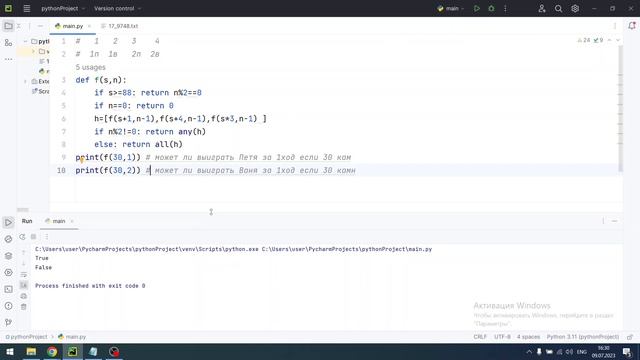Open Search Everywhere magnifier icon

(x=558, y=8)
